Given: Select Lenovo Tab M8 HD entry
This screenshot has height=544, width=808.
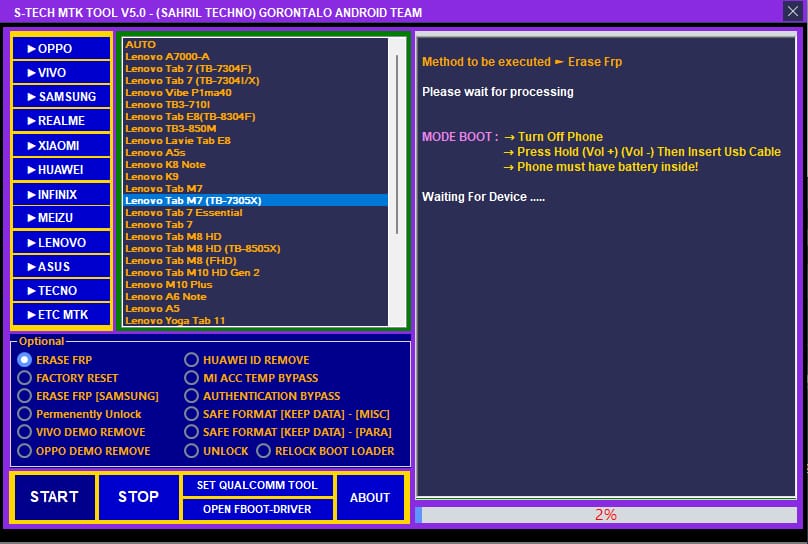Looking at the screenshot, I should pyautogui.click(x=256, y=236).
